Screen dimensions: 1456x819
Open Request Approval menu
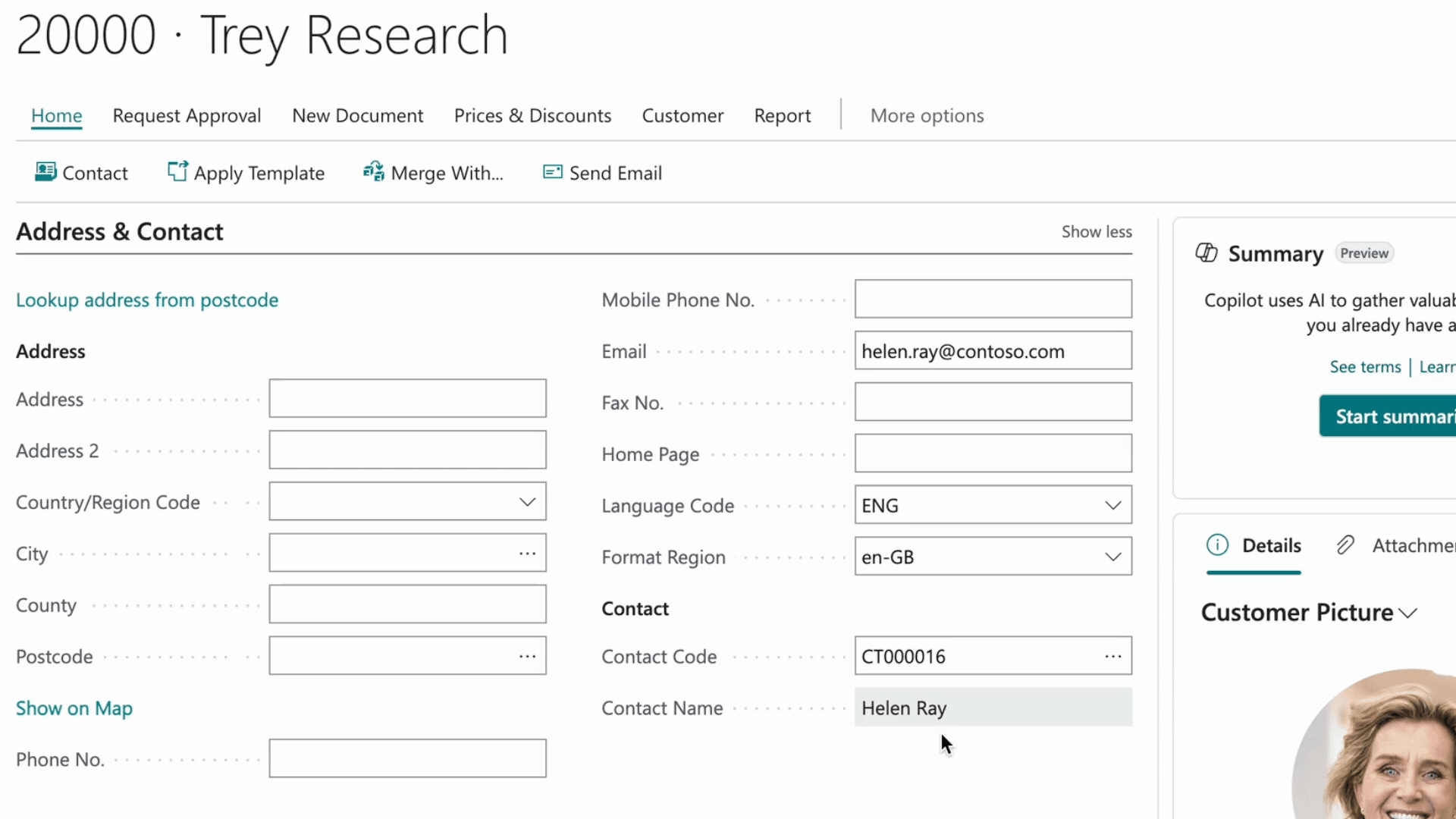[x=187, y=115]
